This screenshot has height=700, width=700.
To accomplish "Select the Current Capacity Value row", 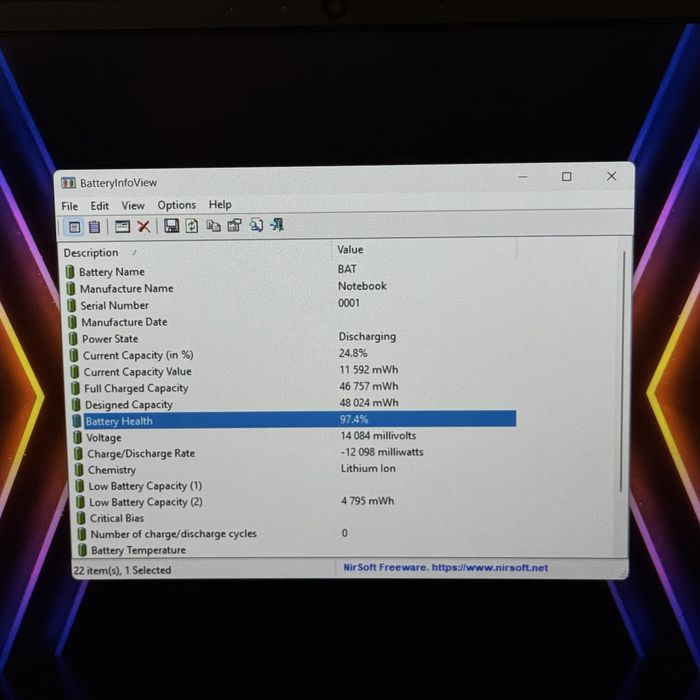I will point(293,371).
